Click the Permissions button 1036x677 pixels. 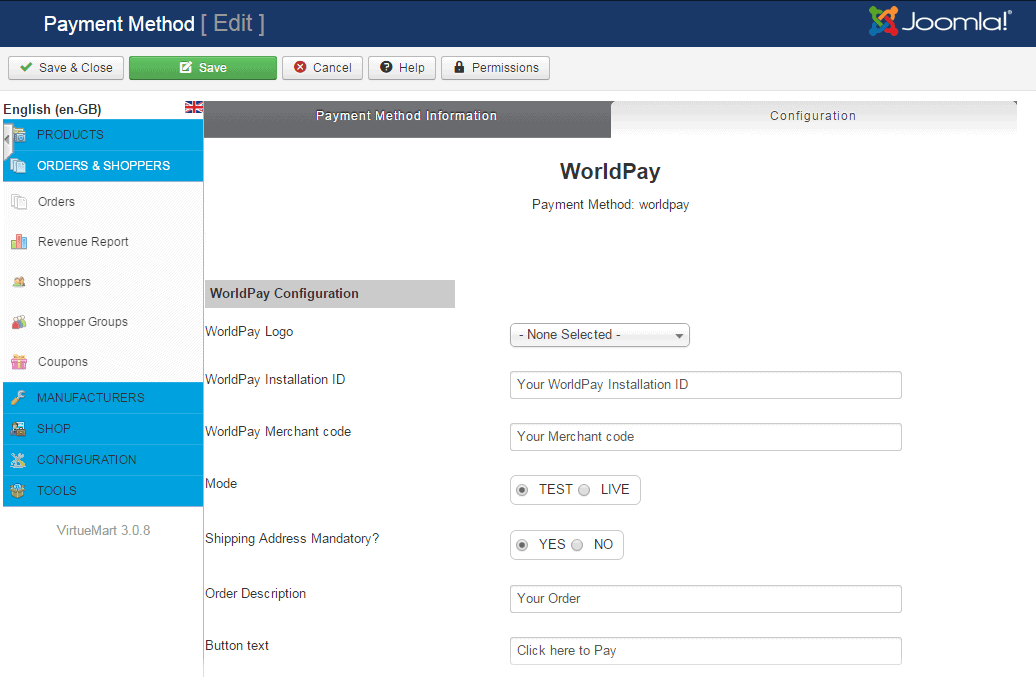[496, 67]
